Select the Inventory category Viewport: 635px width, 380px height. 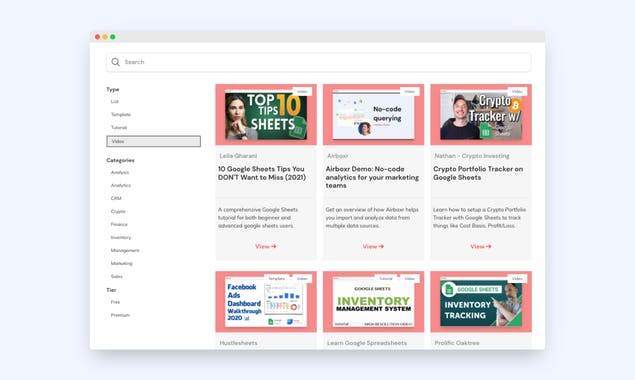coord(121,237)
